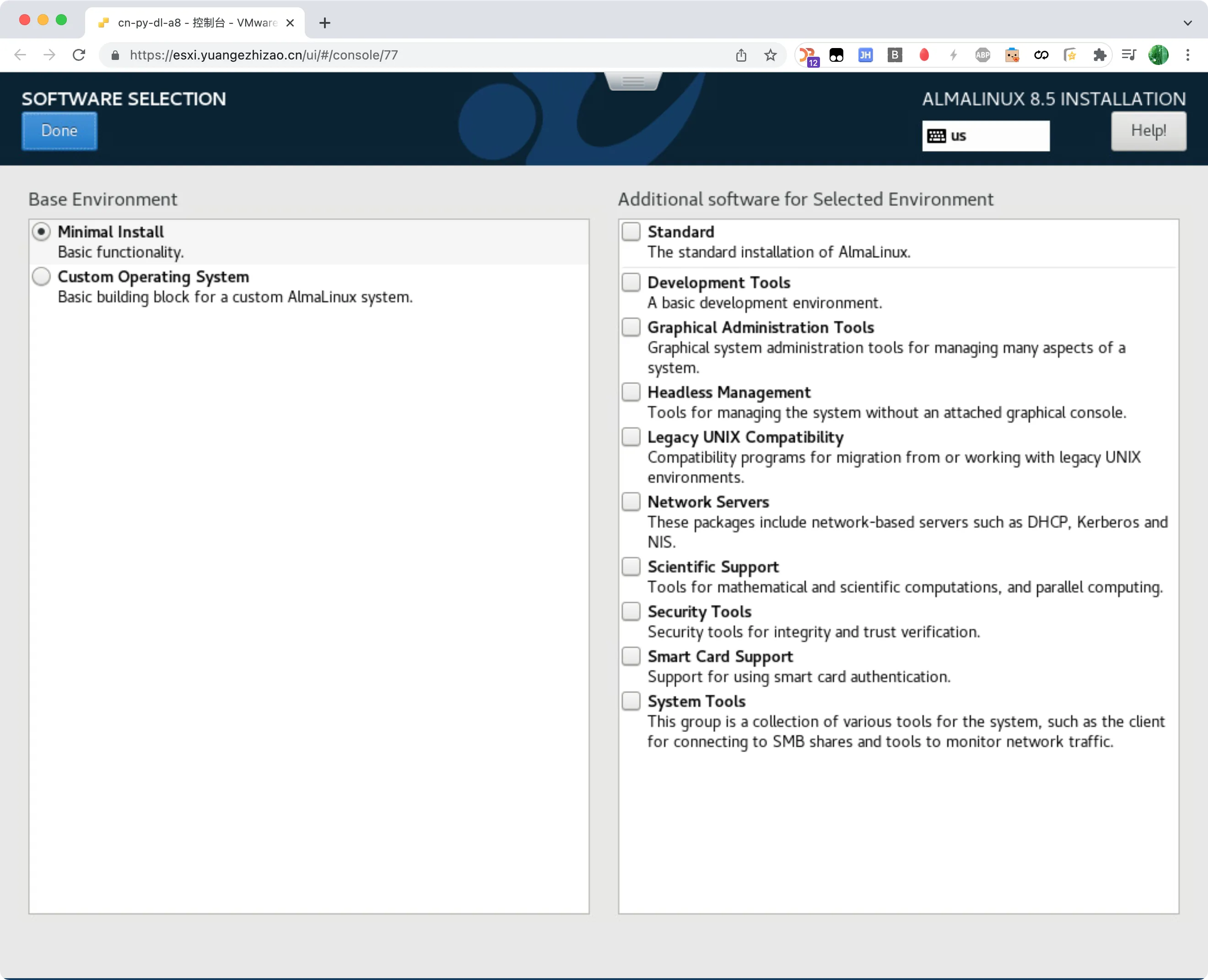Enable Scientific Support checkbox
The width and height of the screenshot is (1208, 980).
631,566
